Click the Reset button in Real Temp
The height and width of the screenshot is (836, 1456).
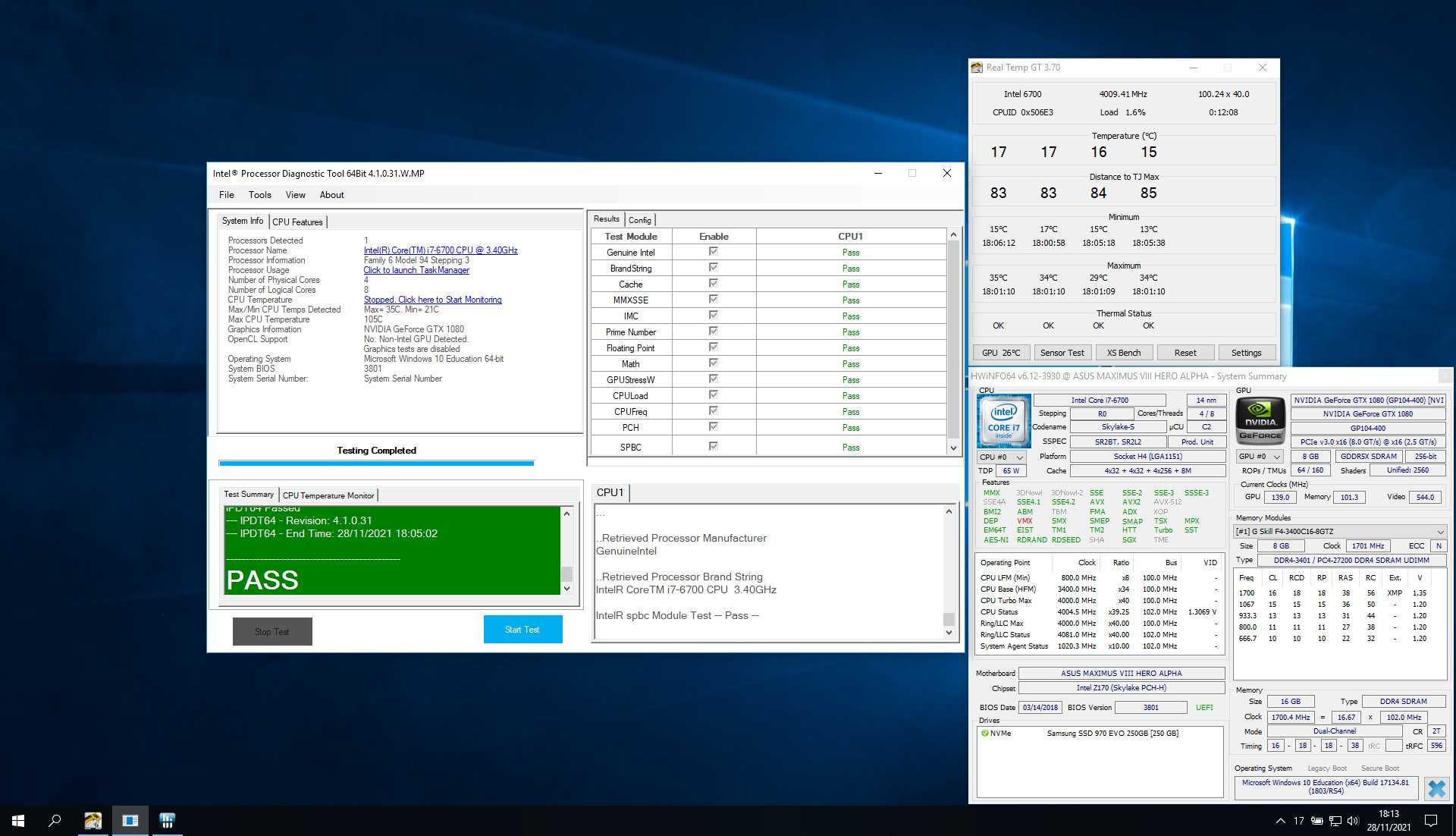point(1185,353)
